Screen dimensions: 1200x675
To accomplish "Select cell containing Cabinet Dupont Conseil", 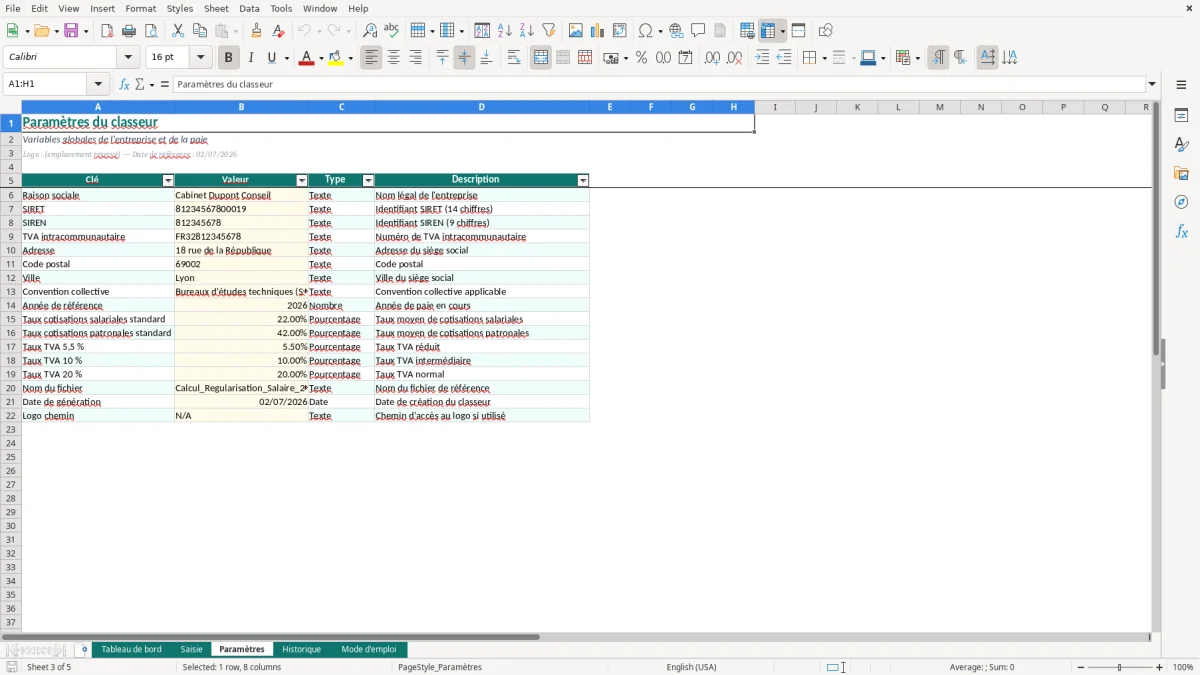I will tap(241, 196).
